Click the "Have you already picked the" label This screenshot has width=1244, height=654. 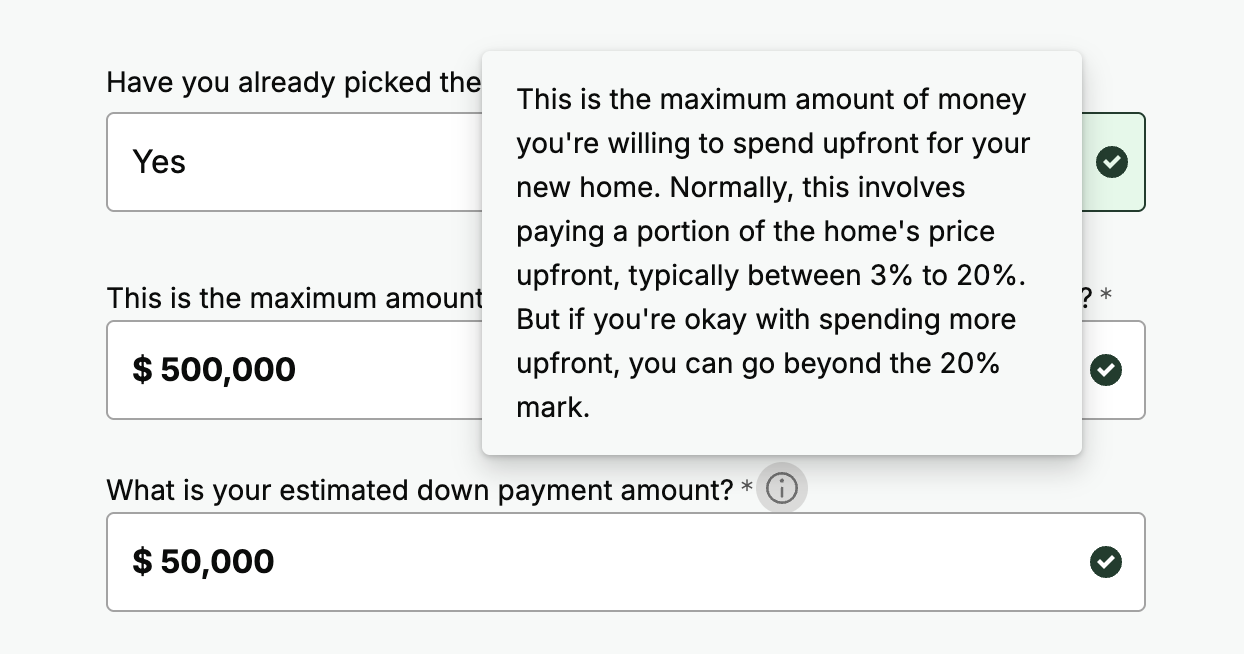pos(294,82)
